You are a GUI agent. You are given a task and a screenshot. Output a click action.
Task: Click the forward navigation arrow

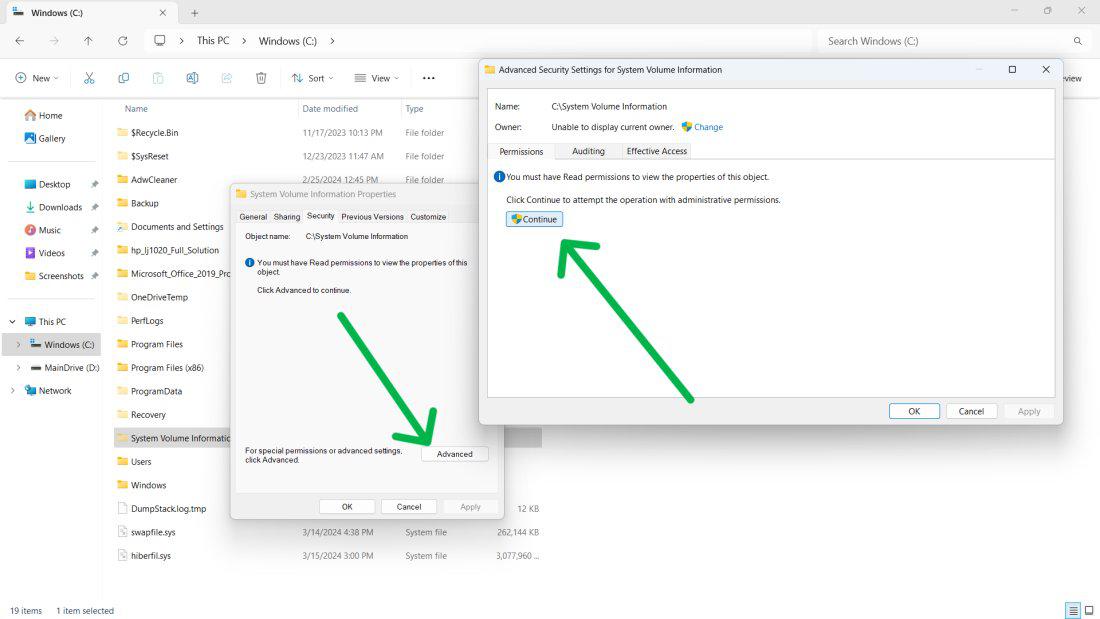coord(54,41)
